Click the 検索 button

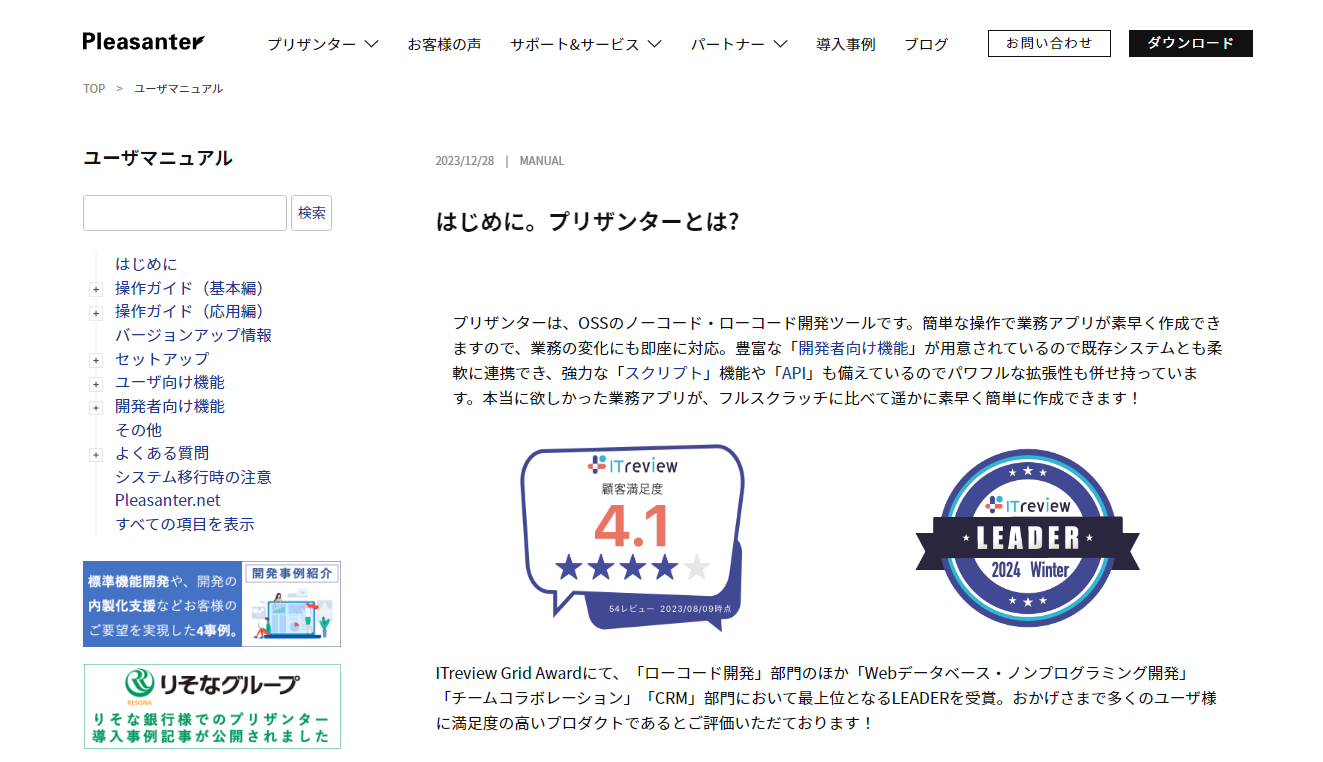click(x=311, y=213)
